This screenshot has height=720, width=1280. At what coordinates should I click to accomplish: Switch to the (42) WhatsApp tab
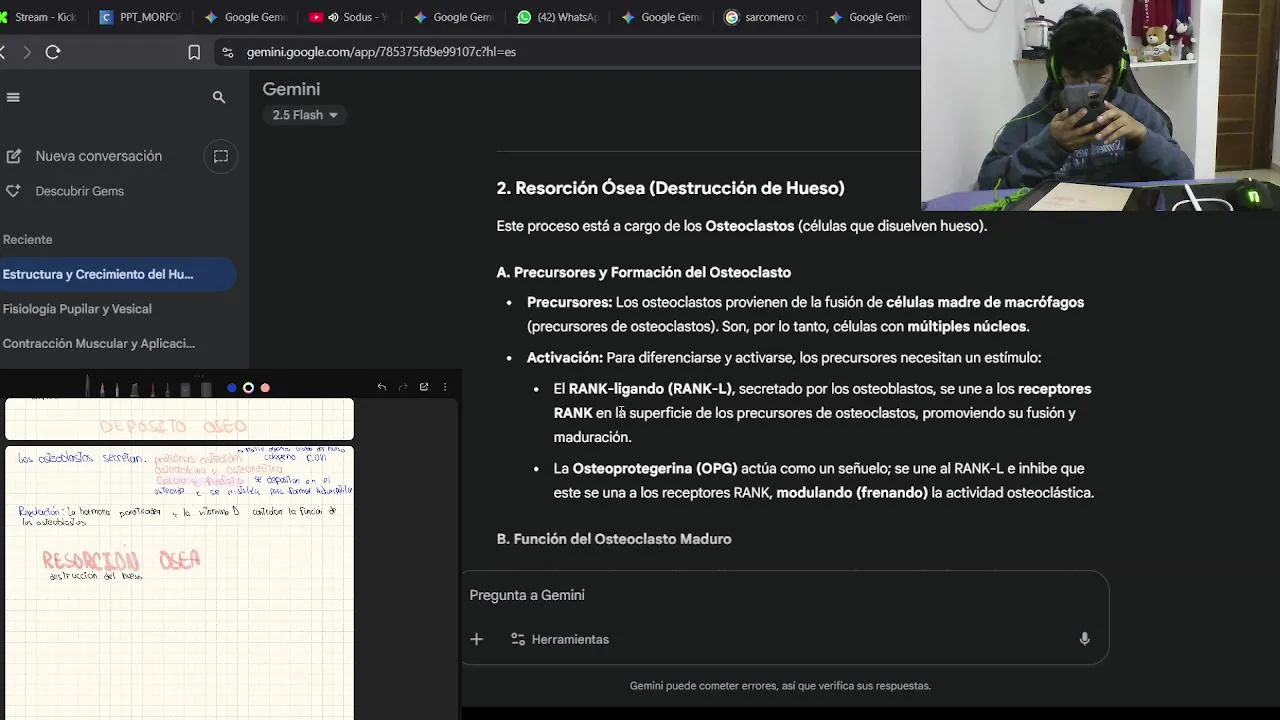click(x=557, y=17)
